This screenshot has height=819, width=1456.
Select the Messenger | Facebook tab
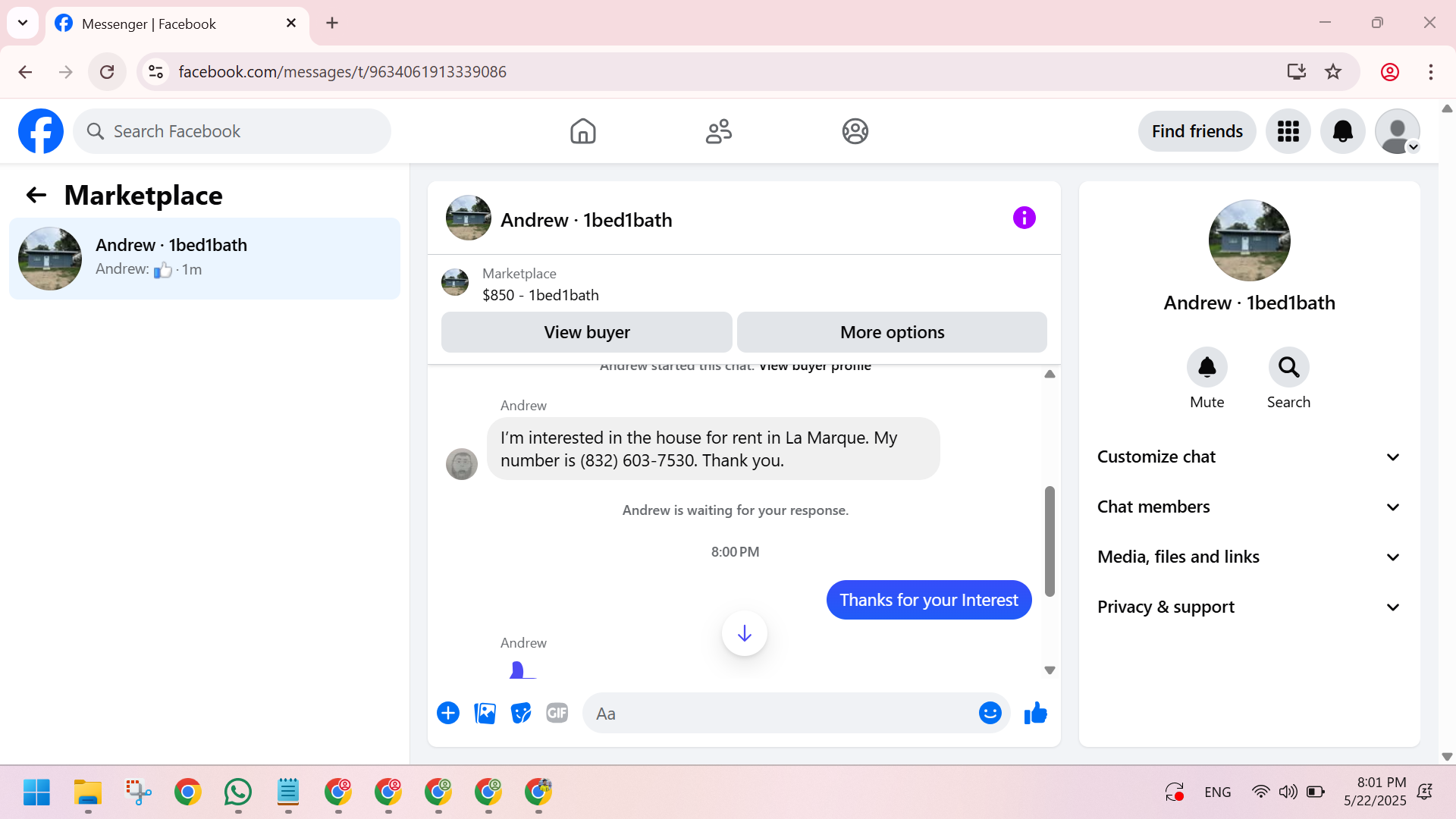[177, 24]
